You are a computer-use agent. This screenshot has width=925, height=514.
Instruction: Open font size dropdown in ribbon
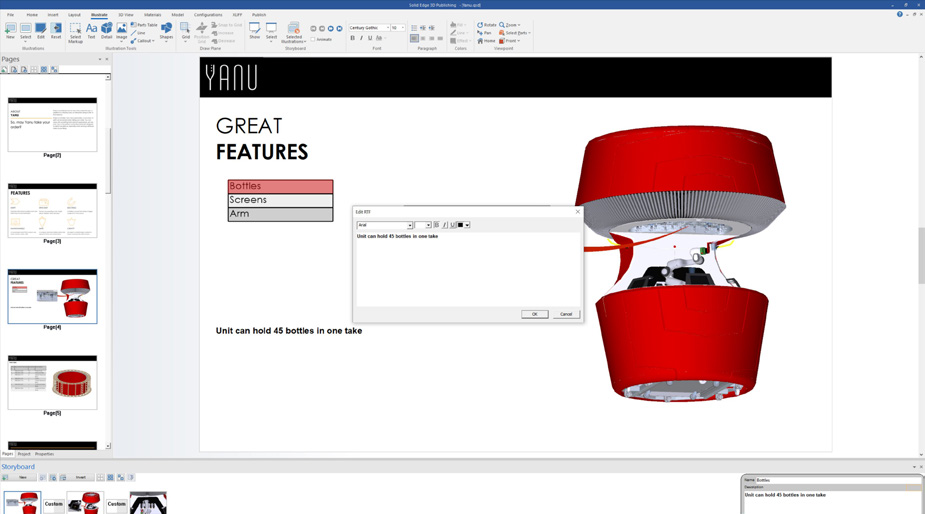point(403,28)
